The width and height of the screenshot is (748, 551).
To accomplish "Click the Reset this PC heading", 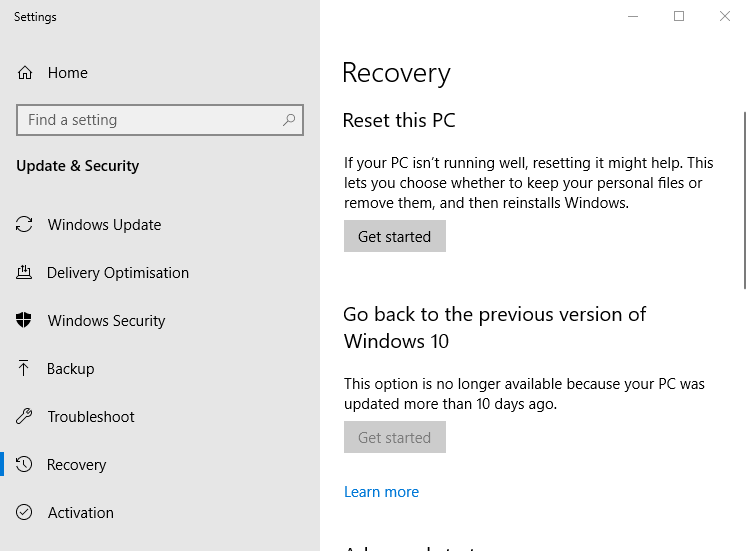I will tap(399, 120).
